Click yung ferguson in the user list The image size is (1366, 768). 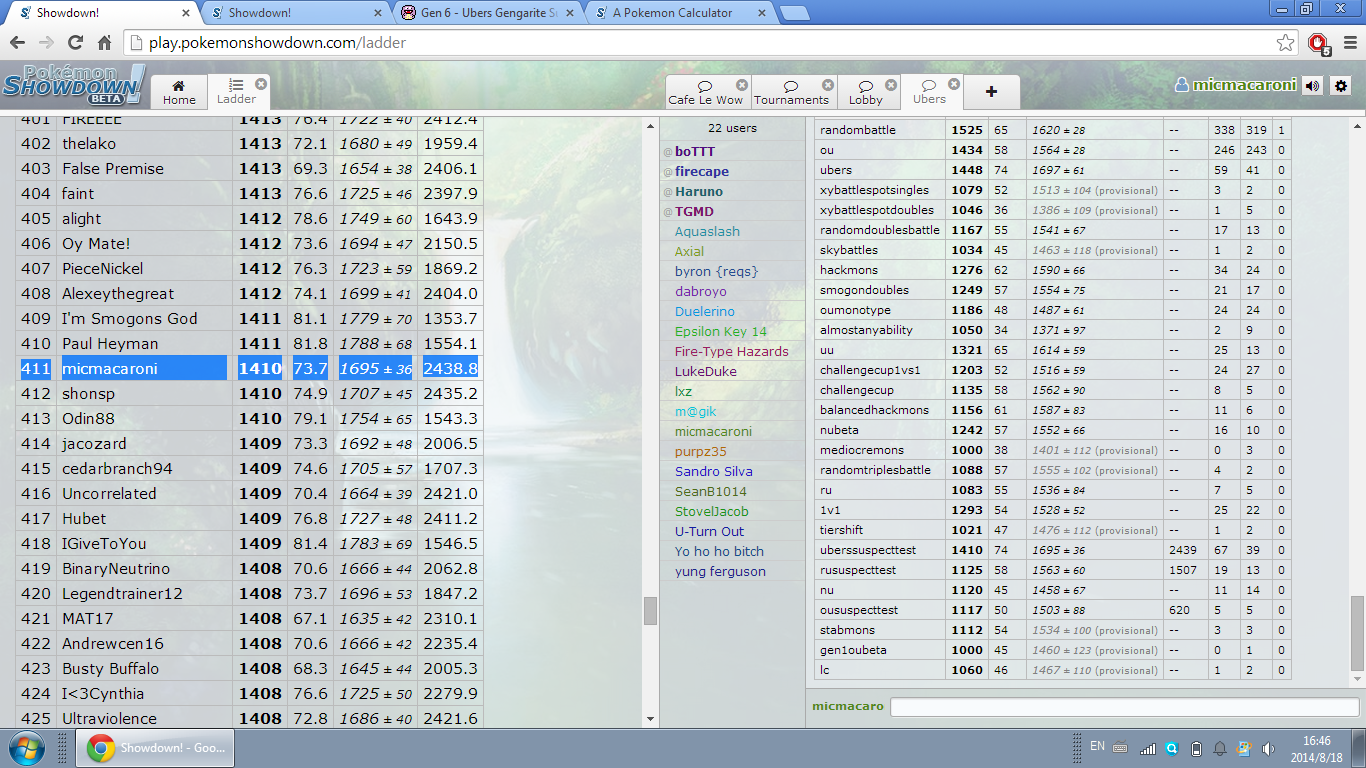click(x=720, y=572)
